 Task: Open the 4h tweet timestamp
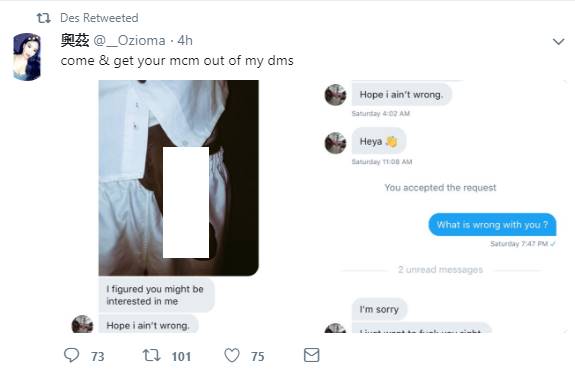(x=185, y=40)
